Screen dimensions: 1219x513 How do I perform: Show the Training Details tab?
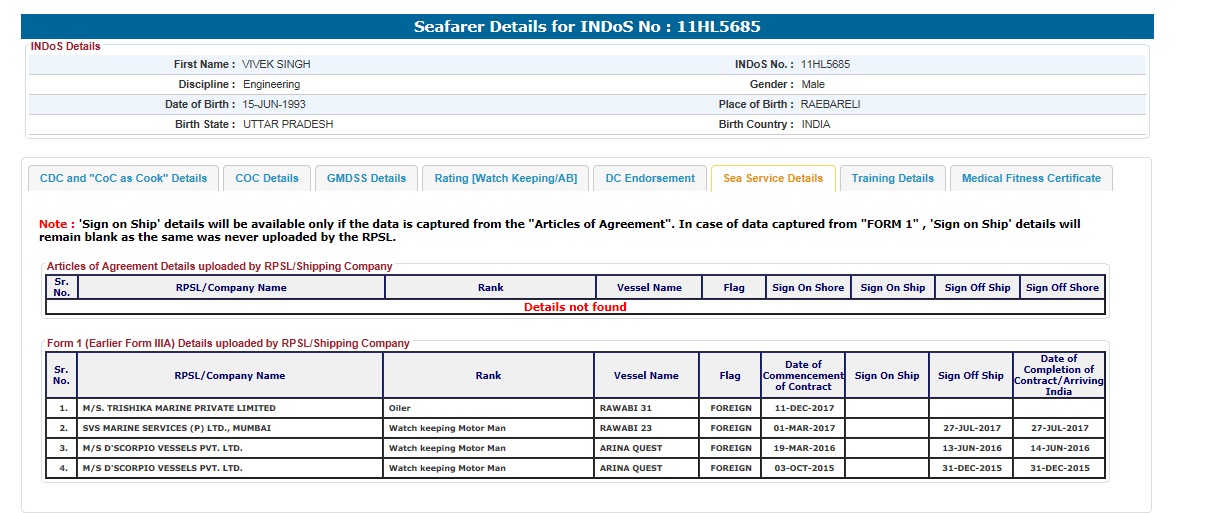892,178
